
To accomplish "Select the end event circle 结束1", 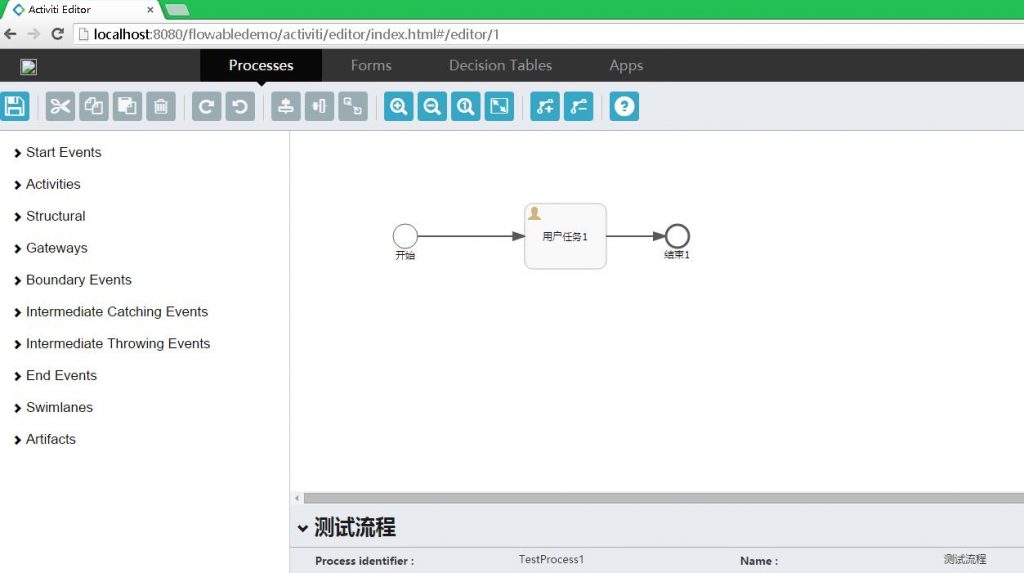I will click(677, 236).
